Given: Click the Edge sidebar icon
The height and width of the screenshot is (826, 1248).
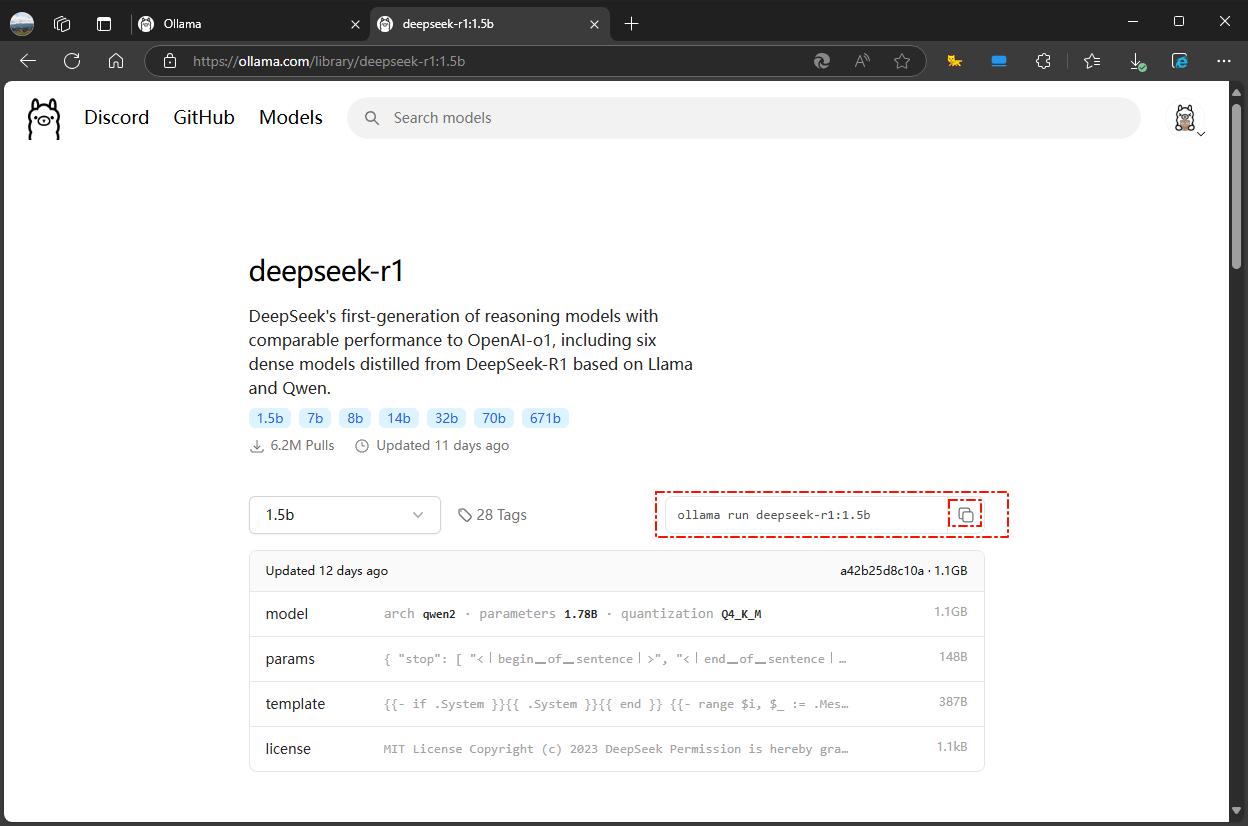Looking at the screenshot, I should click(1180, 61).
